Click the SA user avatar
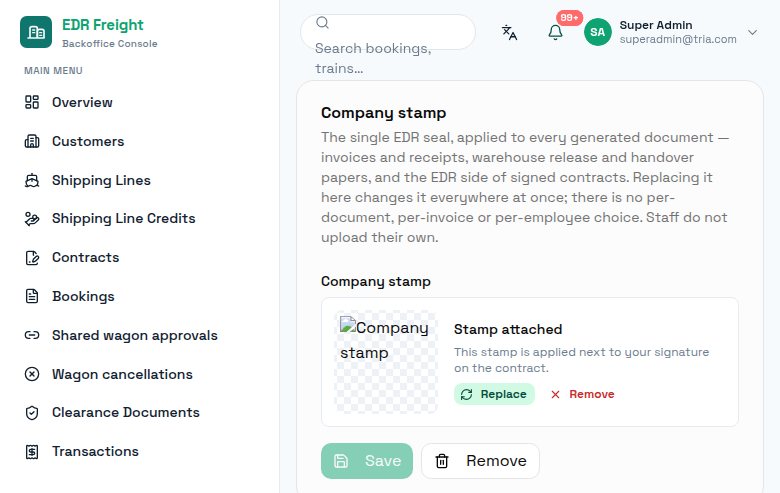The height and width of the screenshot is (493, 780). pyautogui.click(x=597, y=32)
